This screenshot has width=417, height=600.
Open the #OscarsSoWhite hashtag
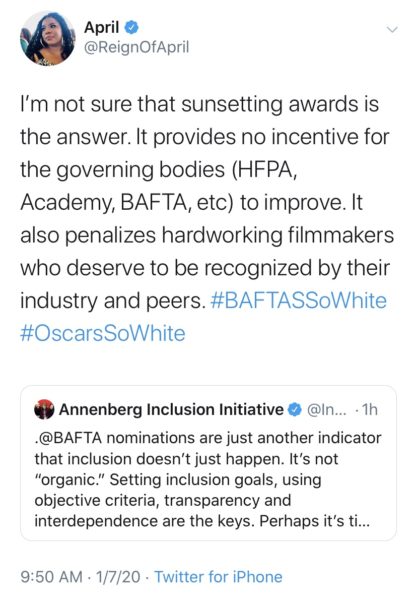tap(103, 333)
